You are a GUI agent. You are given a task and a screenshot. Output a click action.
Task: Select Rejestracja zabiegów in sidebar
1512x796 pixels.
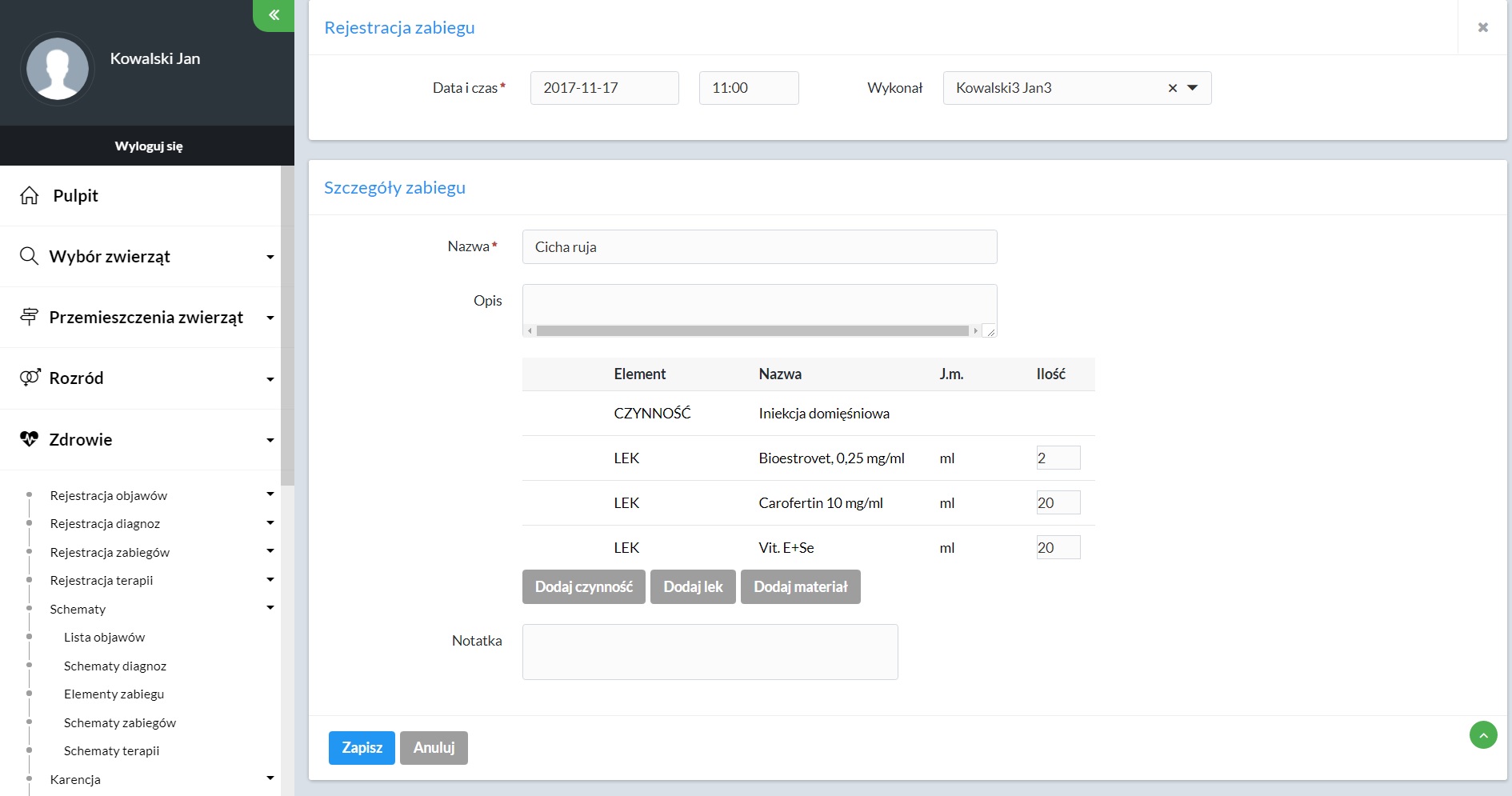point(110,552)
